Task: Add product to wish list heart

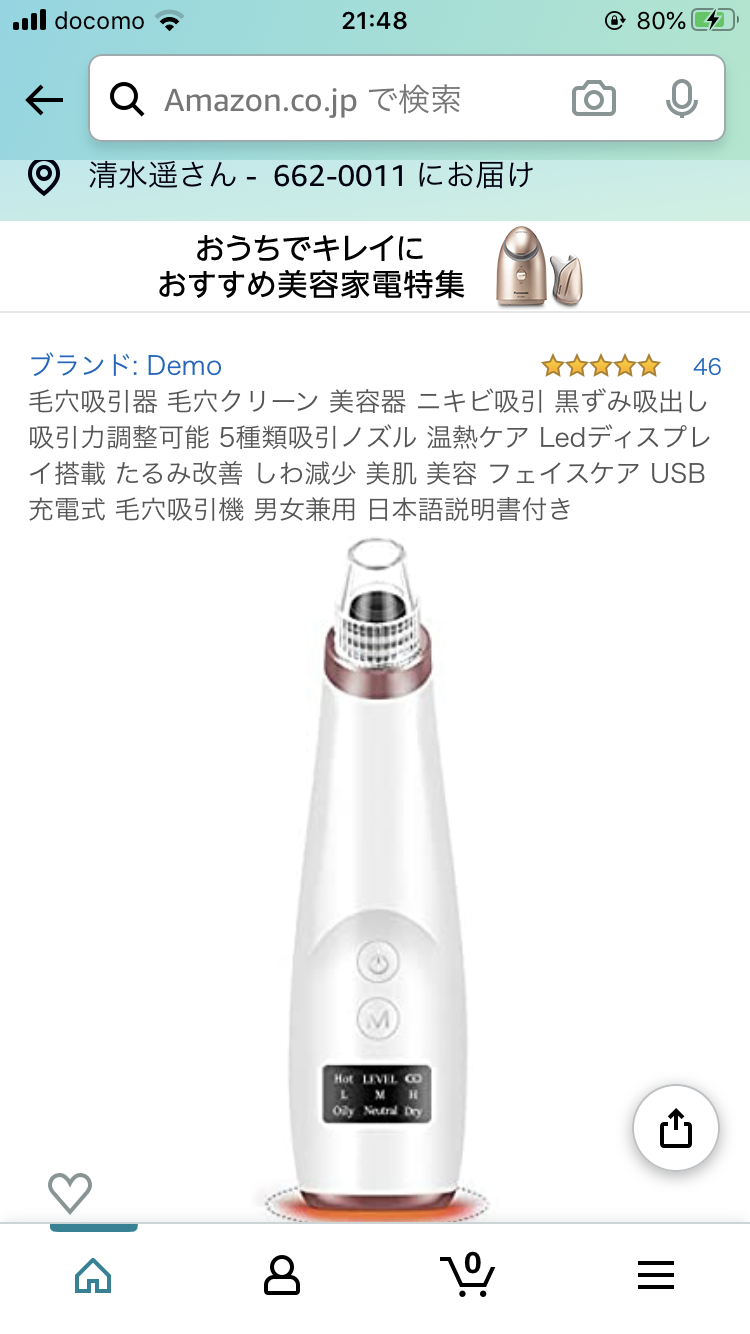Action: tap(70, 1192)
